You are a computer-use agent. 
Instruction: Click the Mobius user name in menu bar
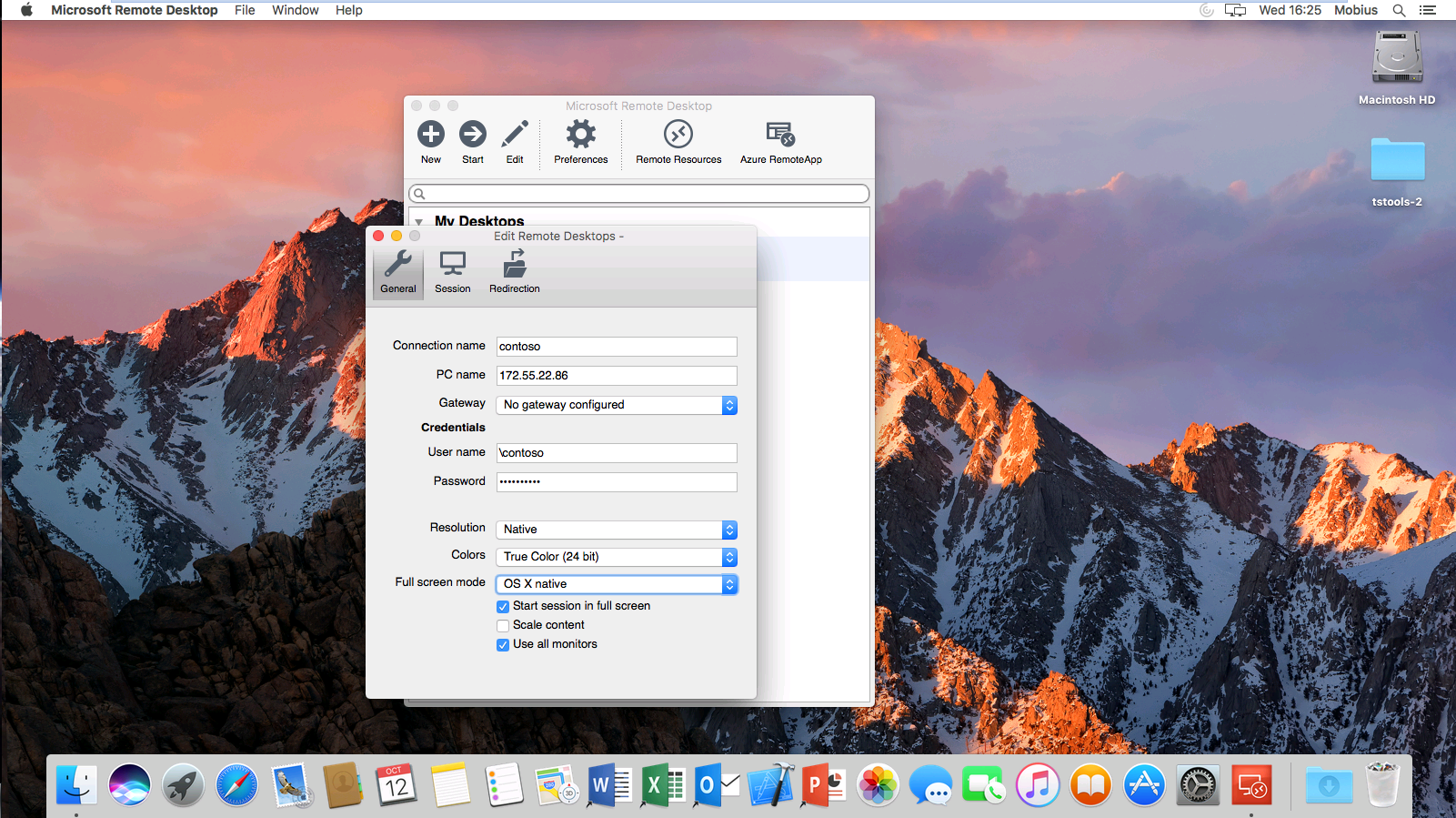click(x=1356, y=10)
